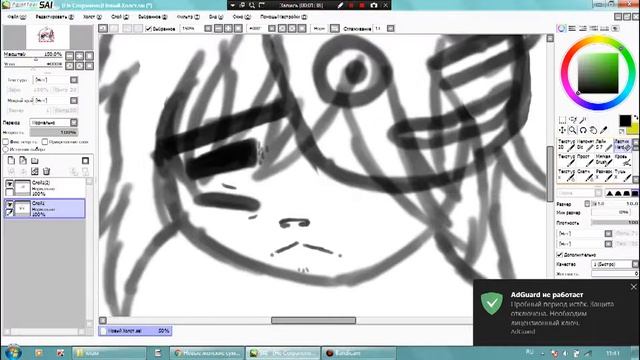640x360 pixels.
Task: Clear the current layer contents
Action: click(35, 171)
